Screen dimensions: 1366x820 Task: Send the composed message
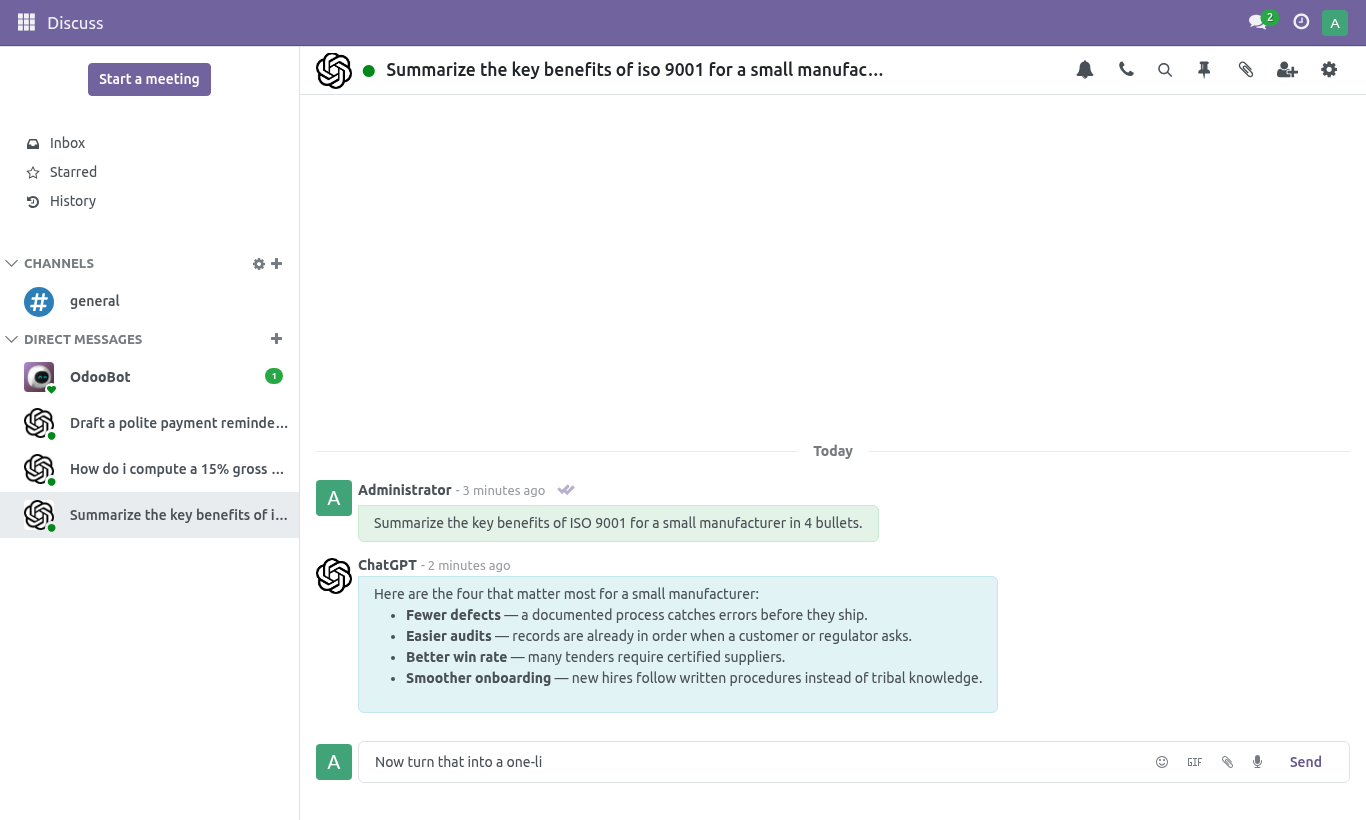[1305, 762]
